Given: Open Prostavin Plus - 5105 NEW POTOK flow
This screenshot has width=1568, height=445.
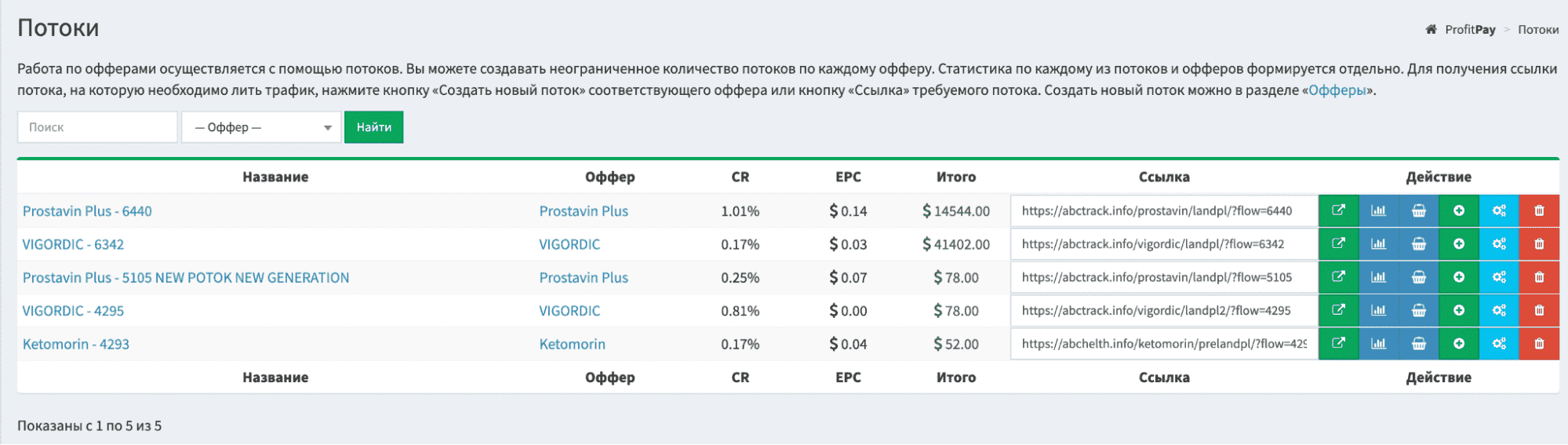Looking at the screenshot, I should pos(186,278).
